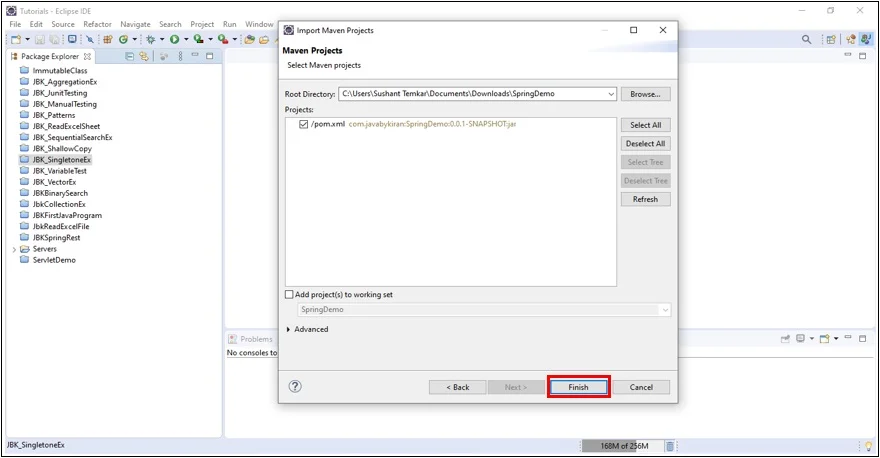Click the External Tools run icon
The height and width of the screenshot is (458, 880).
[223, 39]
